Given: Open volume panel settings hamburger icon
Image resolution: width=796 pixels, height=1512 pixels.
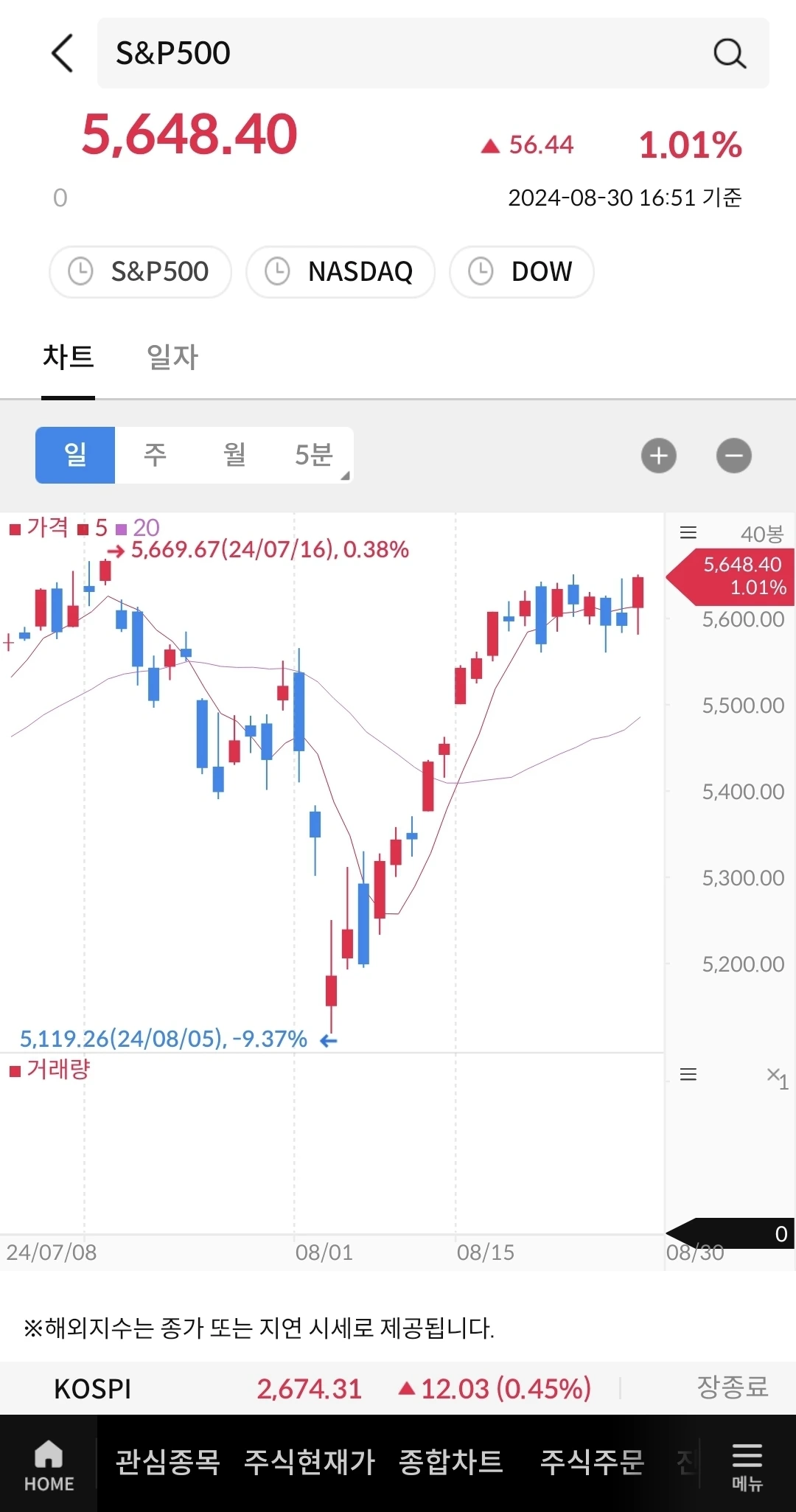Looking at the screenshot, I should [x=688, y=1074].
